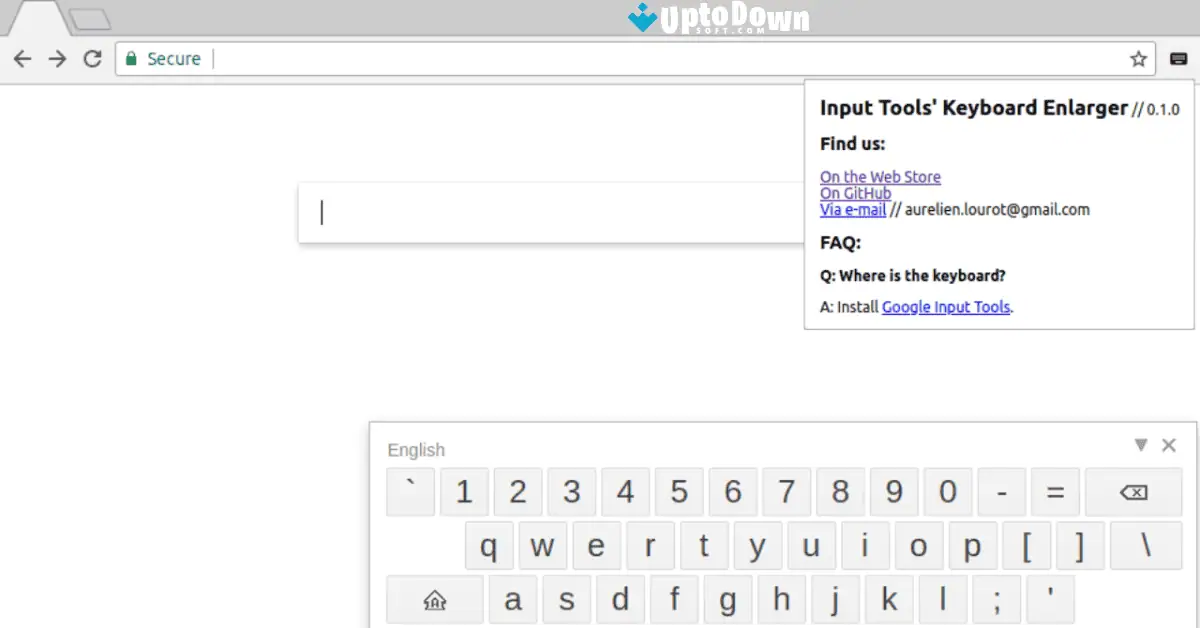Click the browser forward arrow
The height and width of the screenshot is (628, 1200).
click(x=57, y=59)
